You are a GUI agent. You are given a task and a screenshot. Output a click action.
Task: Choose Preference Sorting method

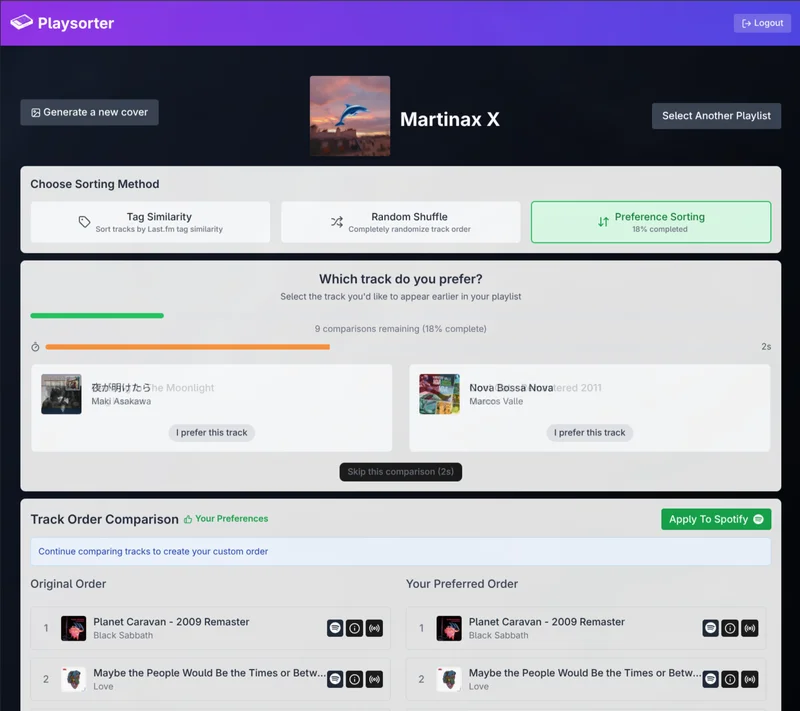(x=651, y=222)
